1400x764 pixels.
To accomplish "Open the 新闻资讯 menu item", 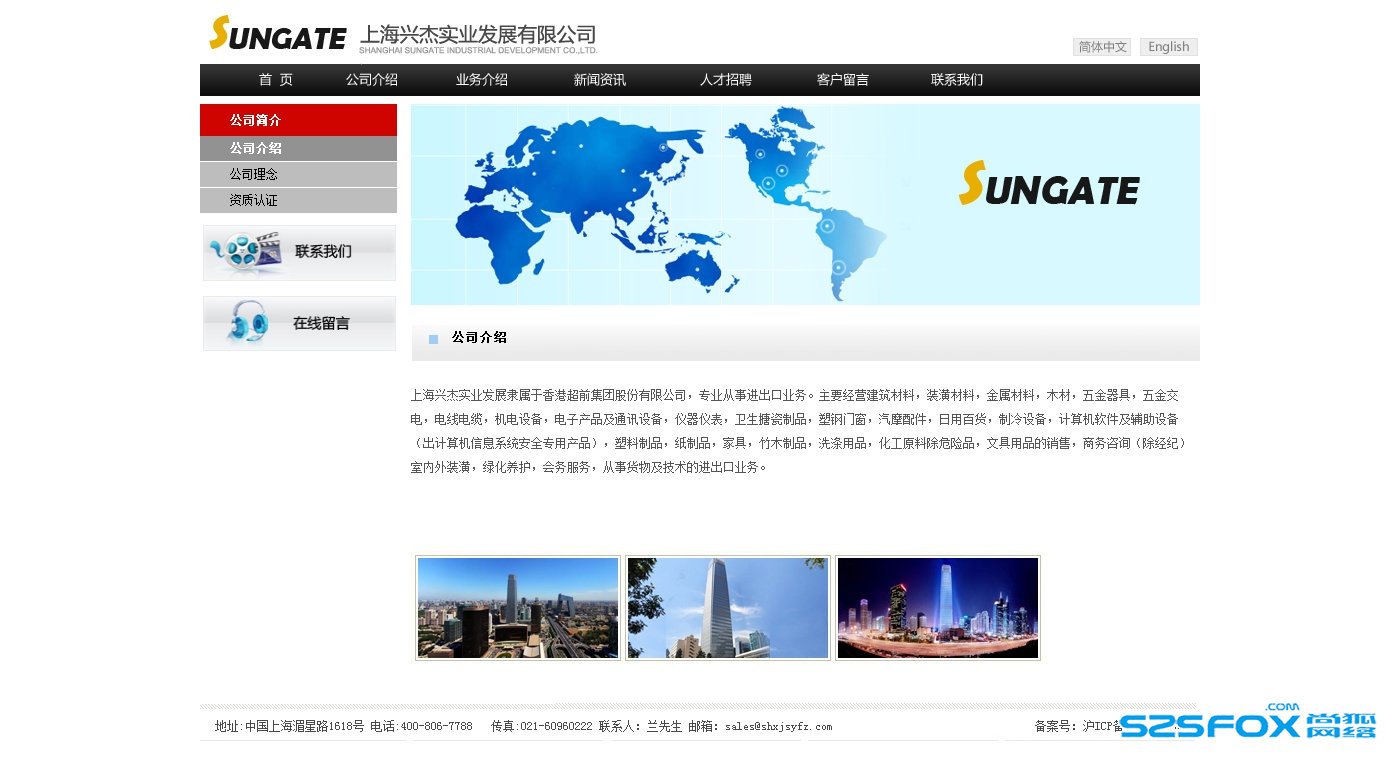I will click(x=600, y=80).
